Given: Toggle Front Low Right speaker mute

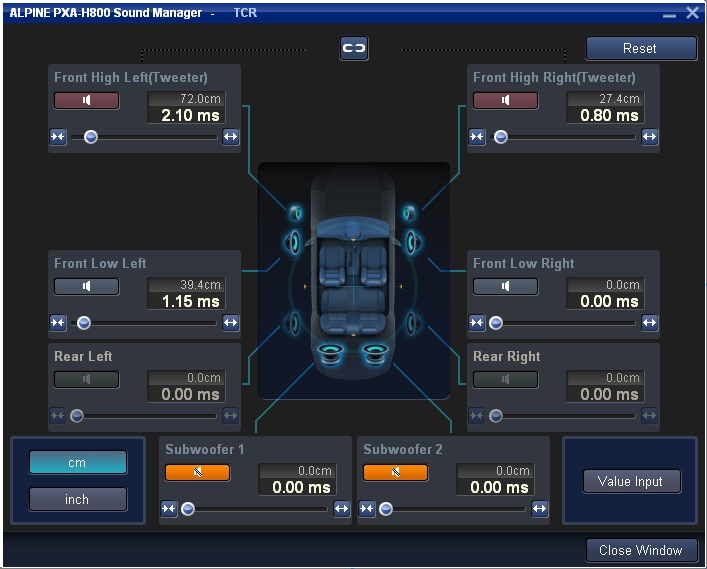Looking at the screenshot, I should click(505, 286).
